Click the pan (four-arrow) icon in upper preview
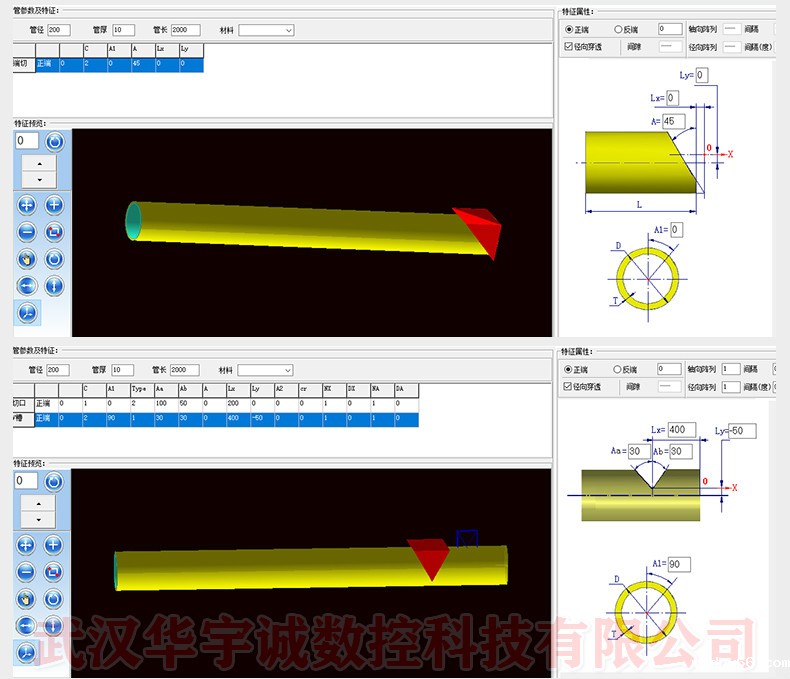The width and height of the screenshot is (790, 679). pyautogui.click(x=26, y=205)
